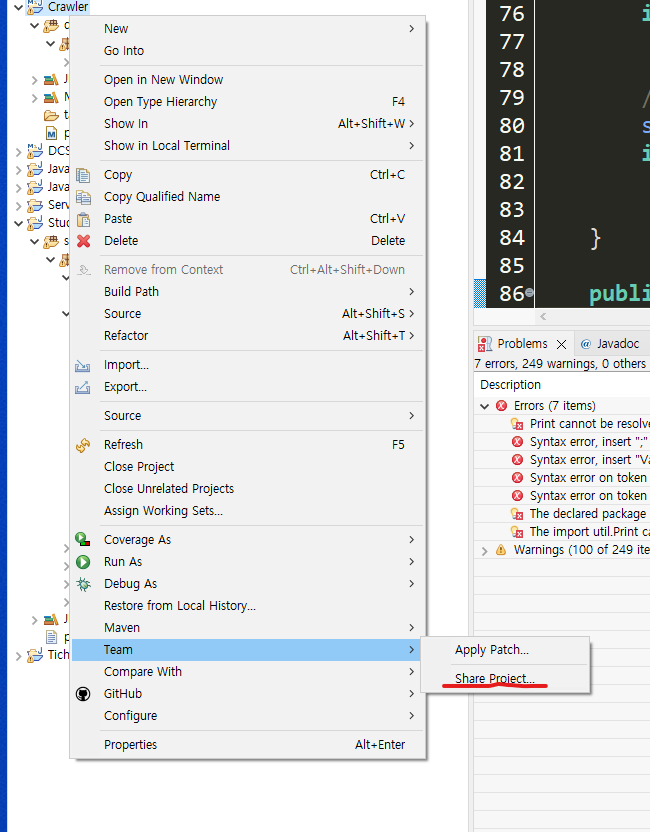Click the Tich project icon in explorer

[x=35, y=655]
